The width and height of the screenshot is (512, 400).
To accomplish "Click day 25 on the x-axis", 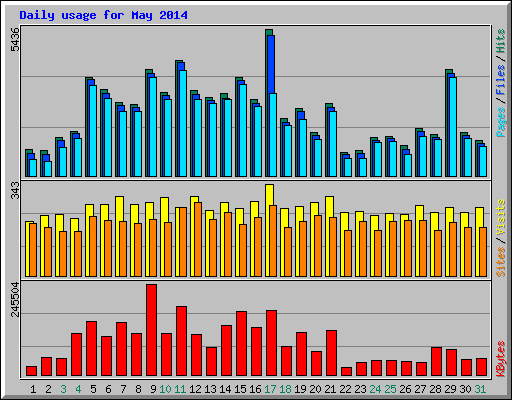I will click(390, 389).
